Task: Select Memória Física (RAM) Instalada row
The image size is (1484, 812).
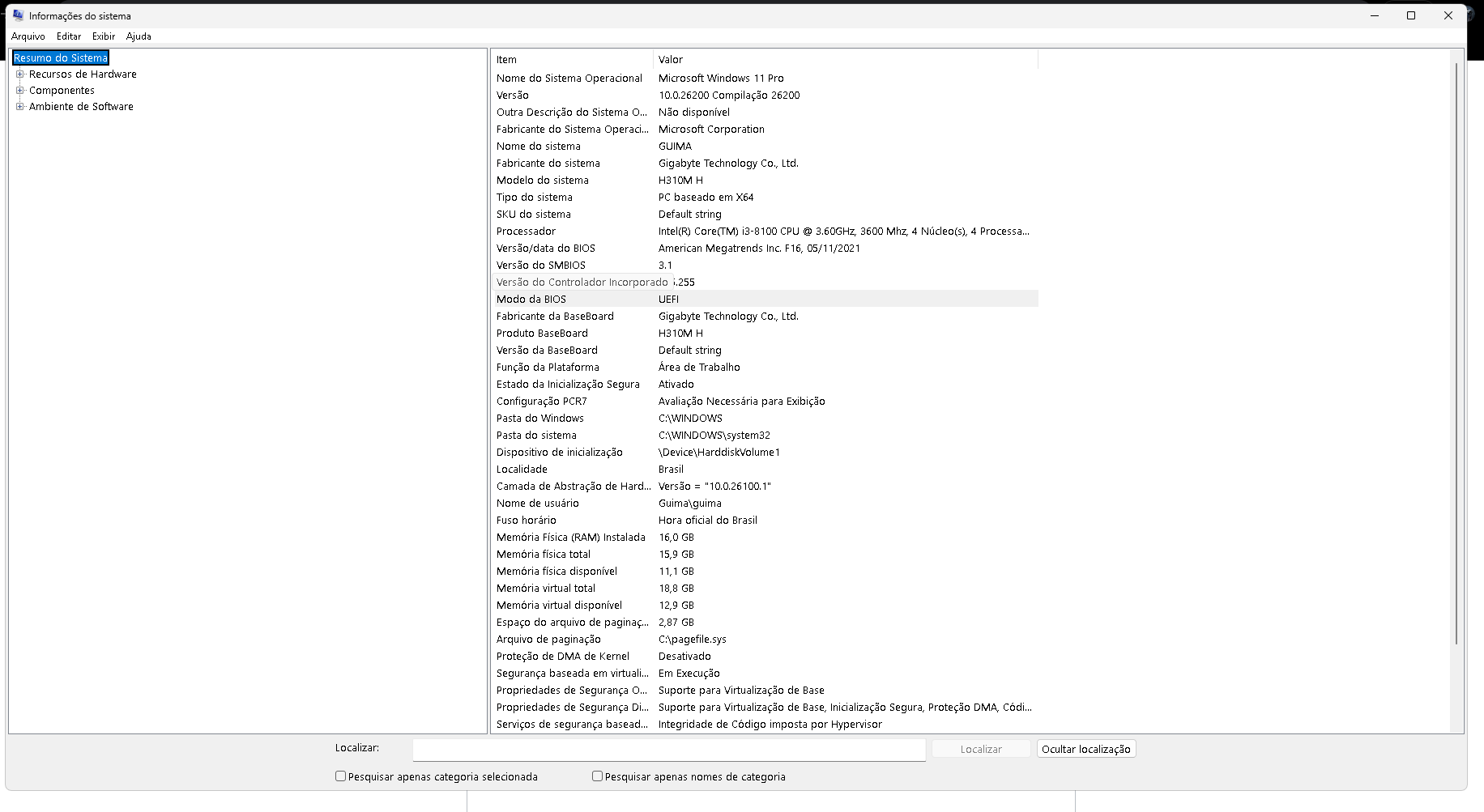Action: click(x=765, y=538)
